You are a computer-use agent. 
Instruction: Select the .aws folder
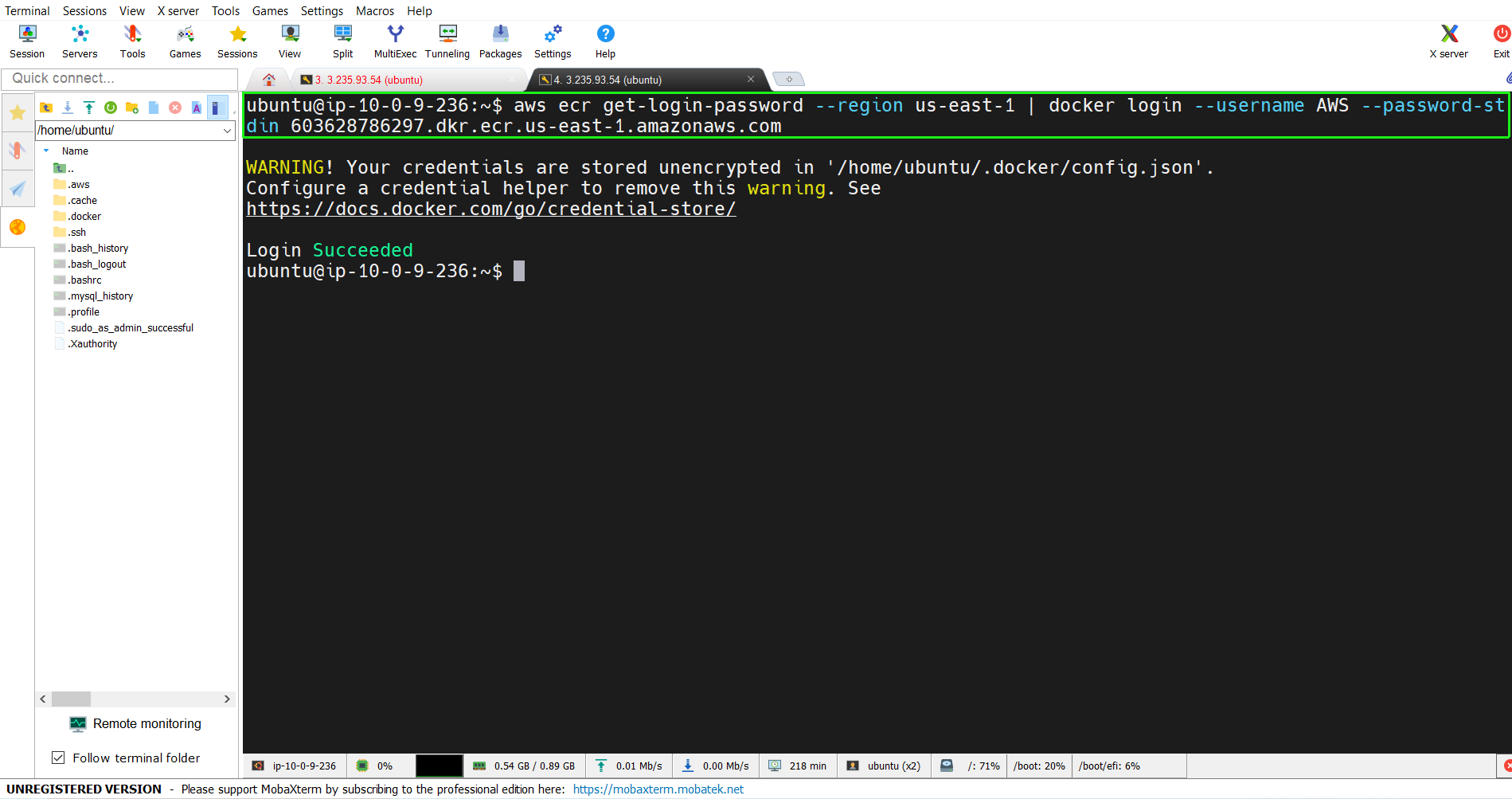click(x=72, y=184)
